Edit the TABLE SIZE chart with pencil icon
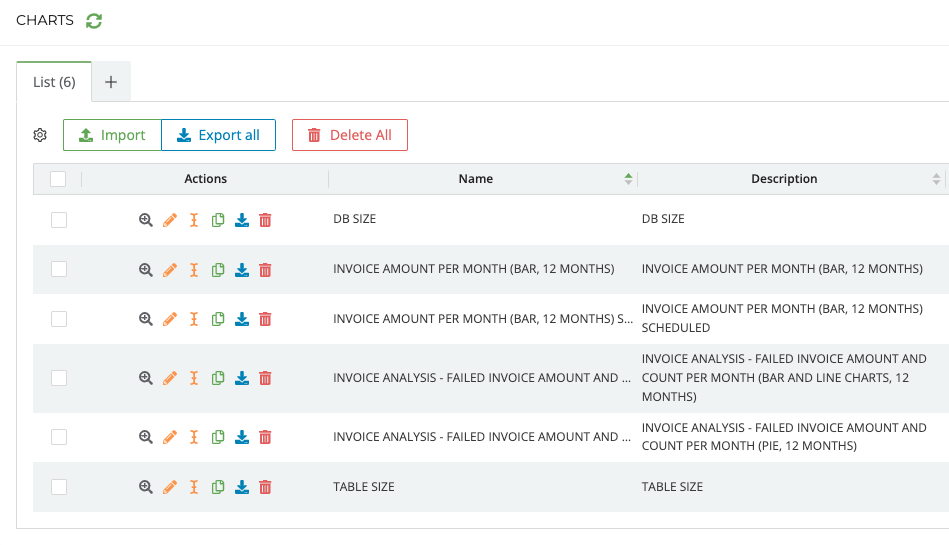 (170, 487)
